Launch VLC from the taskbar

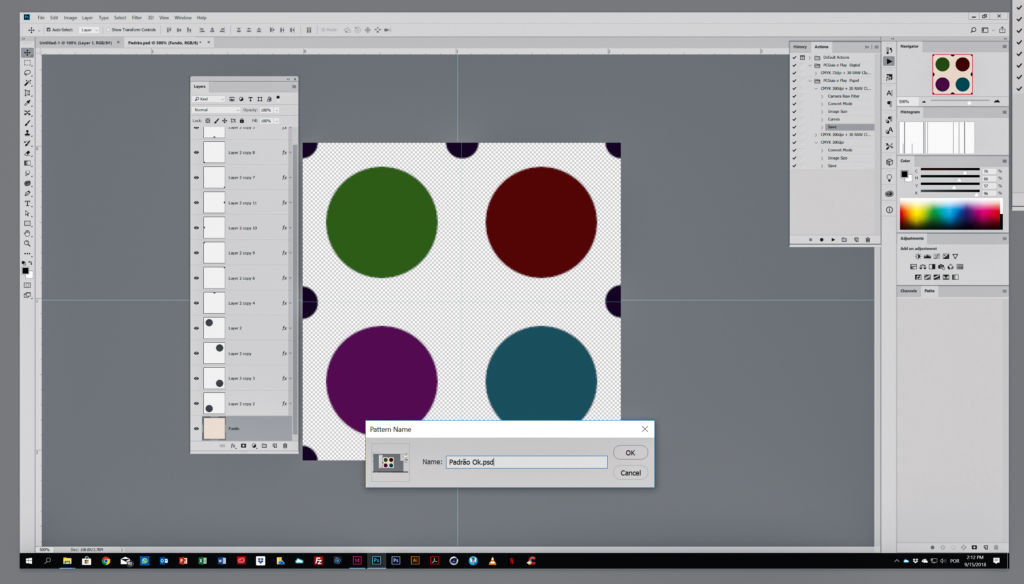coord(492,560)
